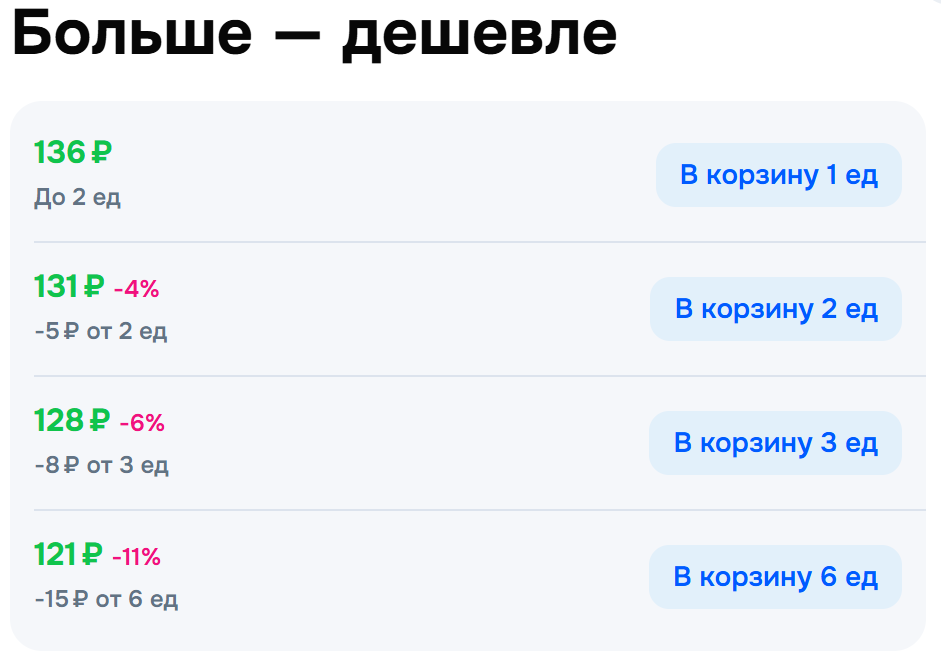The height and width of the screenshot is (662, 941).
Task: Click the green number 121
Action: [x=56, y=555]
